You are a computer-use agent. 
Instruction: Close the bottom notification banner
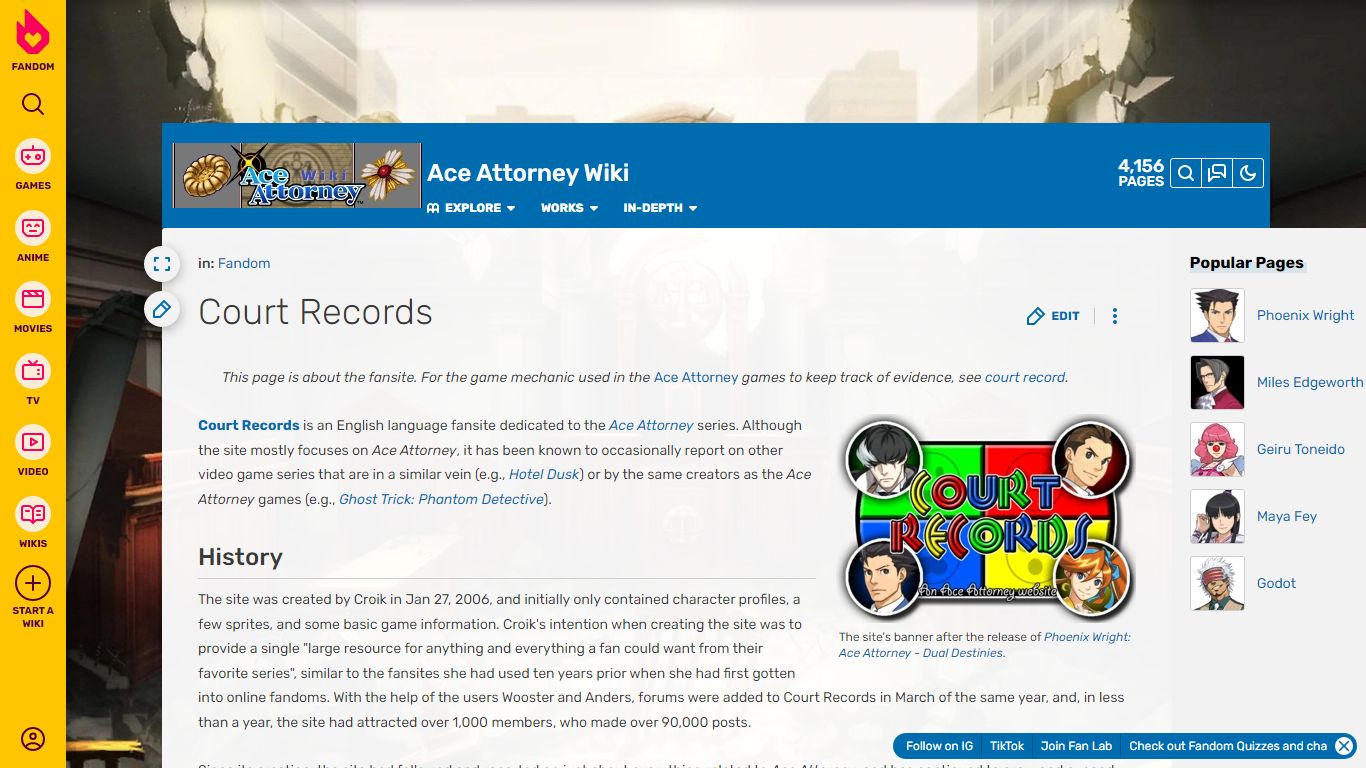click(x=1344, y=746)
